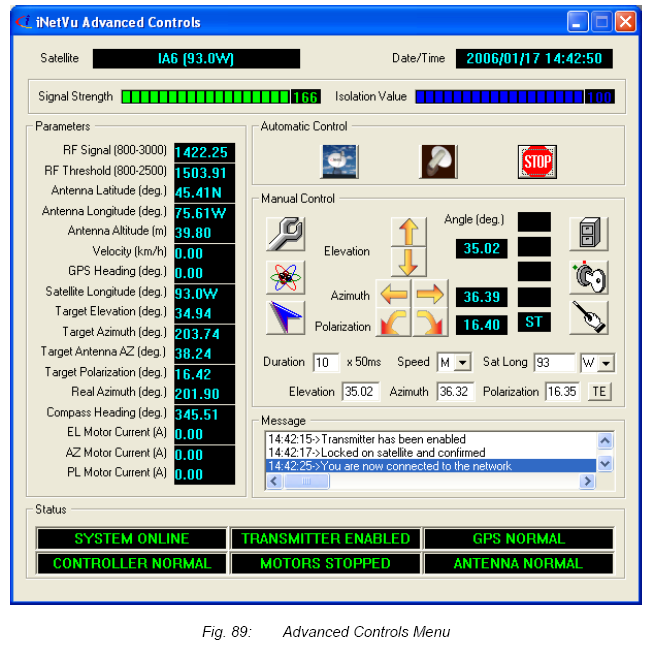Click the green Signal Strength bar
The image size is (653, 645).
click(x=206, y=97)
